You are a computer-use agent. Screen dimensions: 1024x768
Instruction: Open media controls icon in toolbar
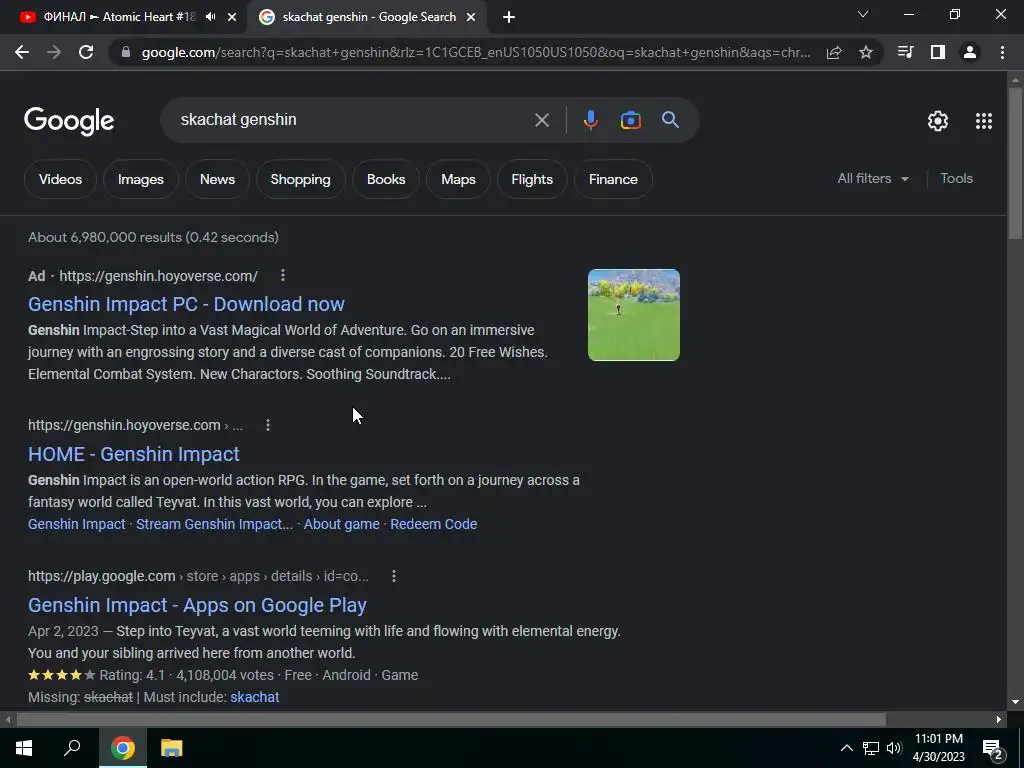click(905, 52)
